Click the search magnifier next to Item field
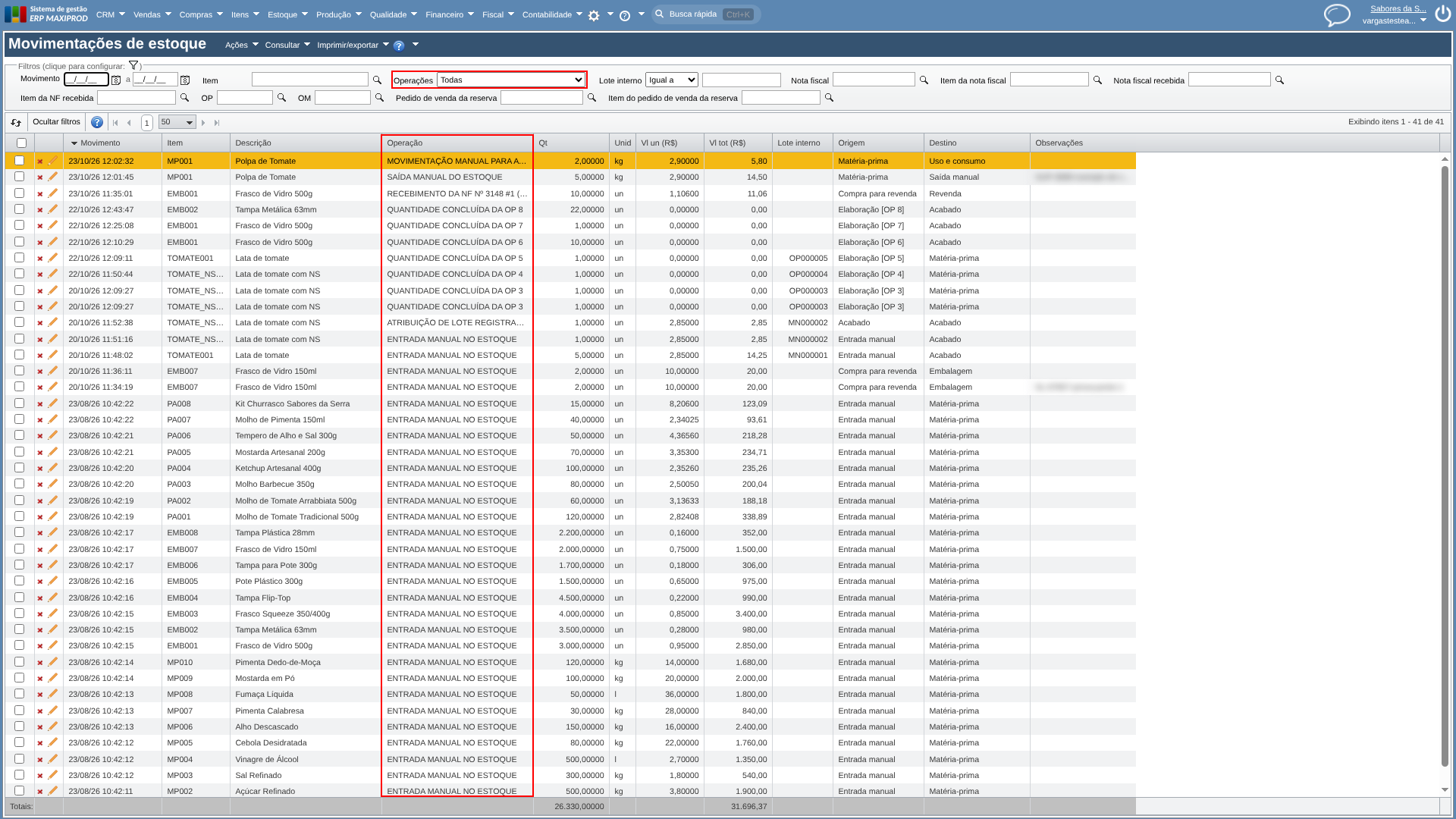This screenshot has height=819, width=1456. click(x=377, y=80)
